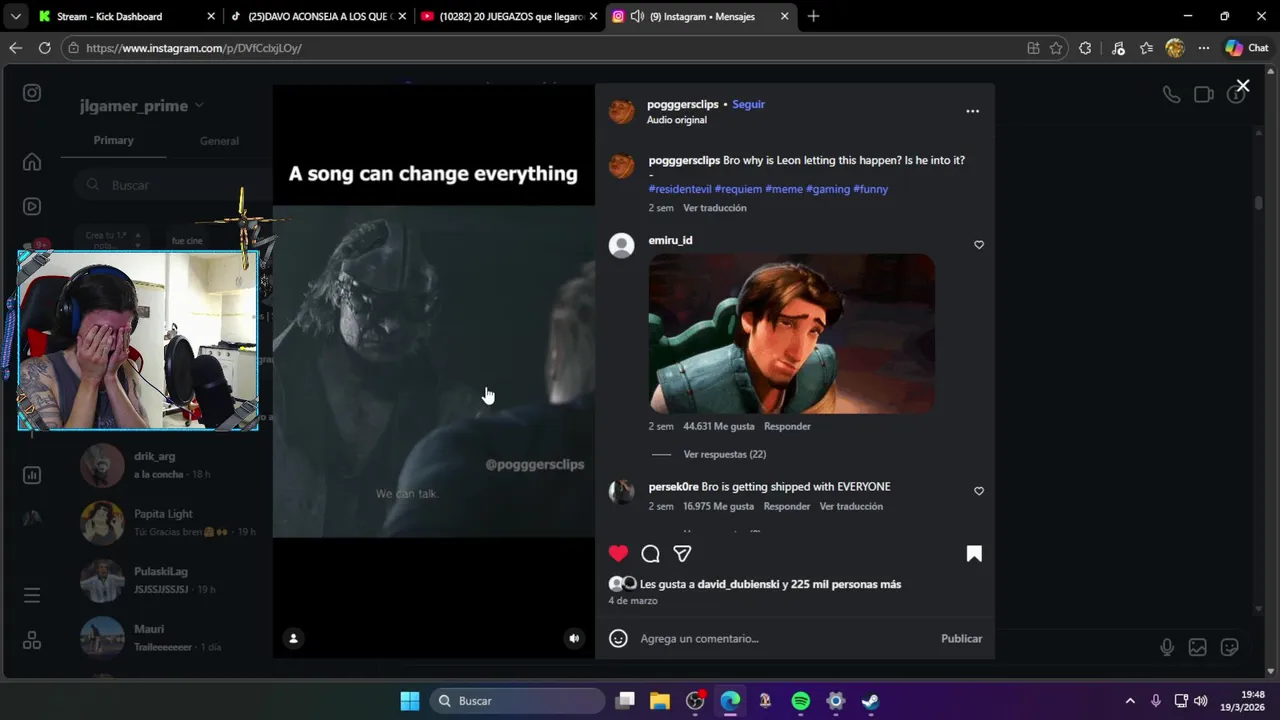1280x720 pixels.
Task: Open Steam from the taskbar
Action: click(871, 701)
